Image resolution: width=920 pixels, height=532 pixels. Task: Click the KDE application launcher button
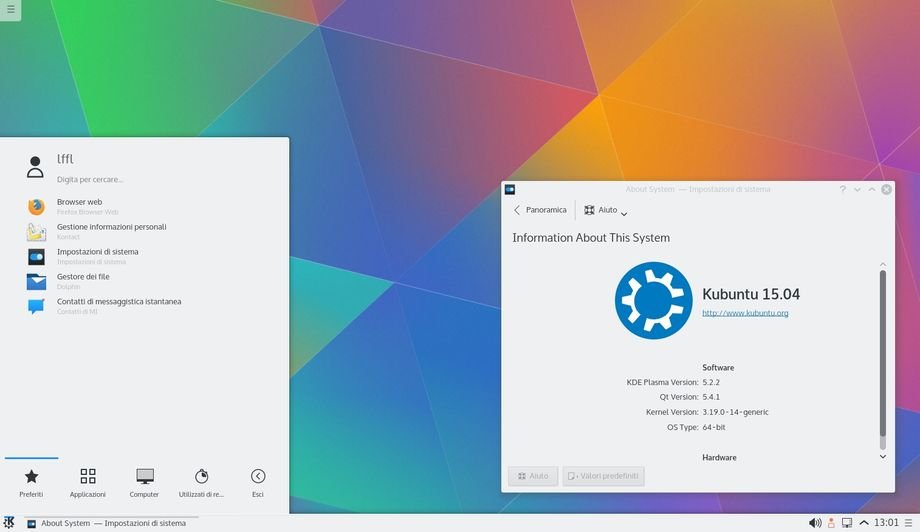click(9, 523)
